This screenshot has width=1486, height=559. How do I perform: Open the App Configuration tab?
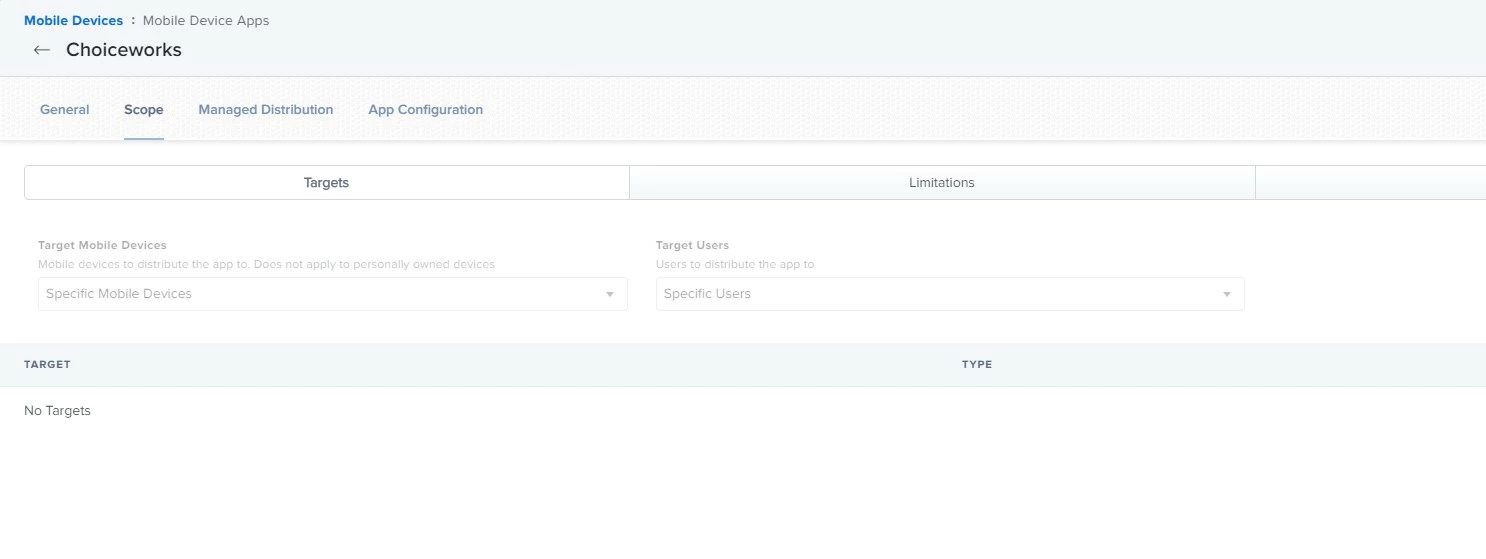426,110
